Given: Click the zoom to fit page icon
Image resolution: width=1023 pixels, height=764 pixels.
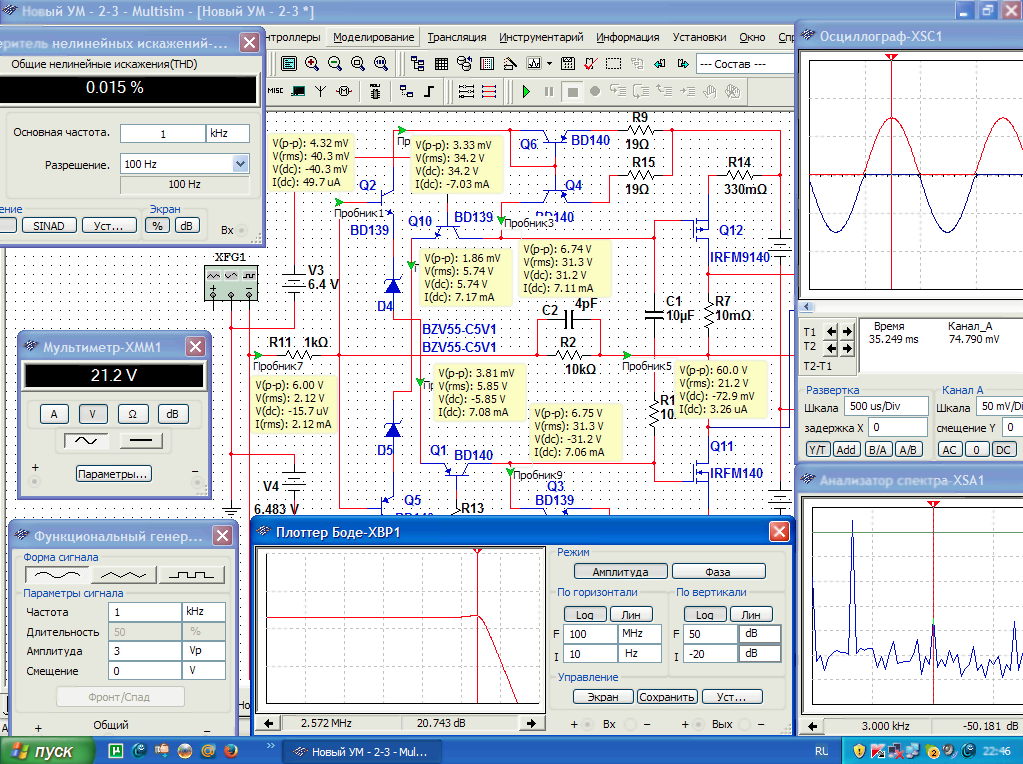Looking at the screenshot, I should tap(381, 63).
